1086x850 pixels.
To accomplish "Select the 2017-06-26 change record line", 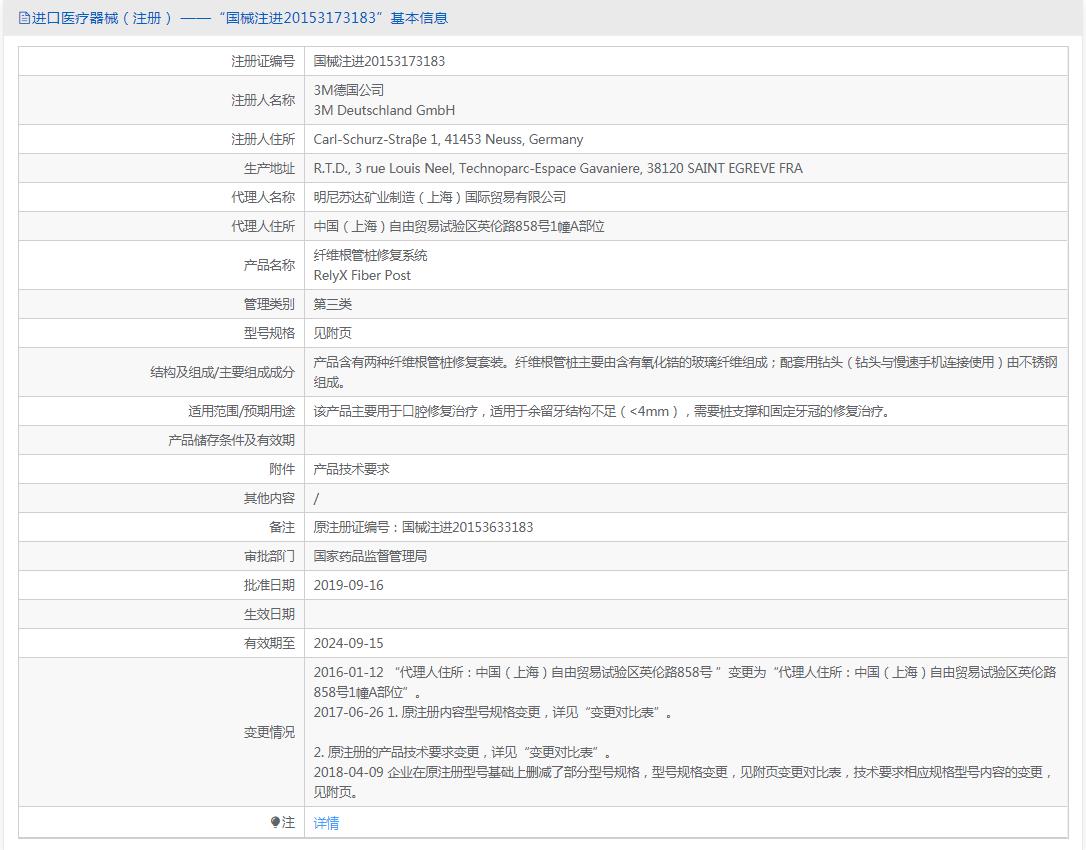I will (x=493, y=712).
